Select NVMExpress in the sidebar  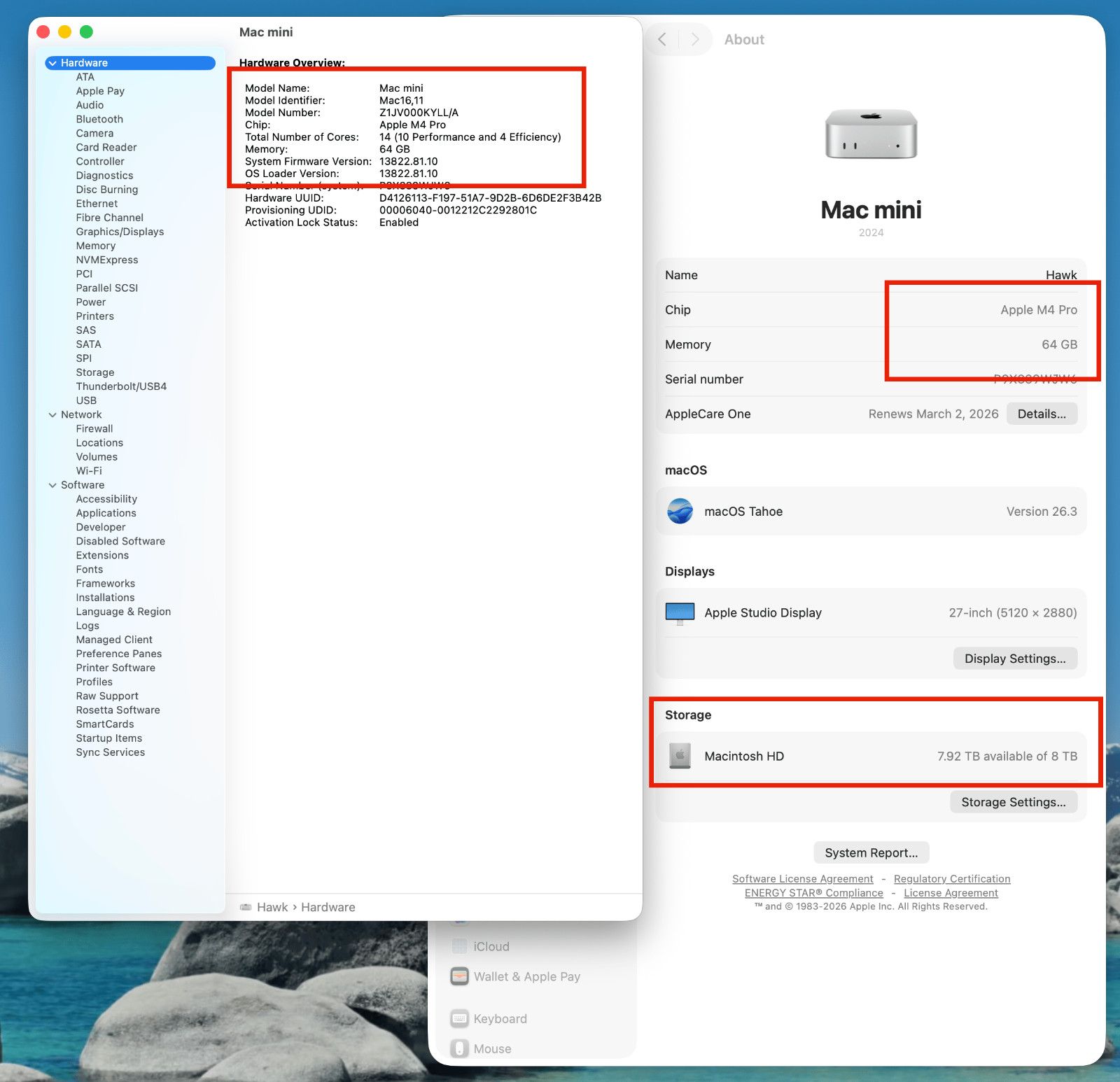pos(107,260)
